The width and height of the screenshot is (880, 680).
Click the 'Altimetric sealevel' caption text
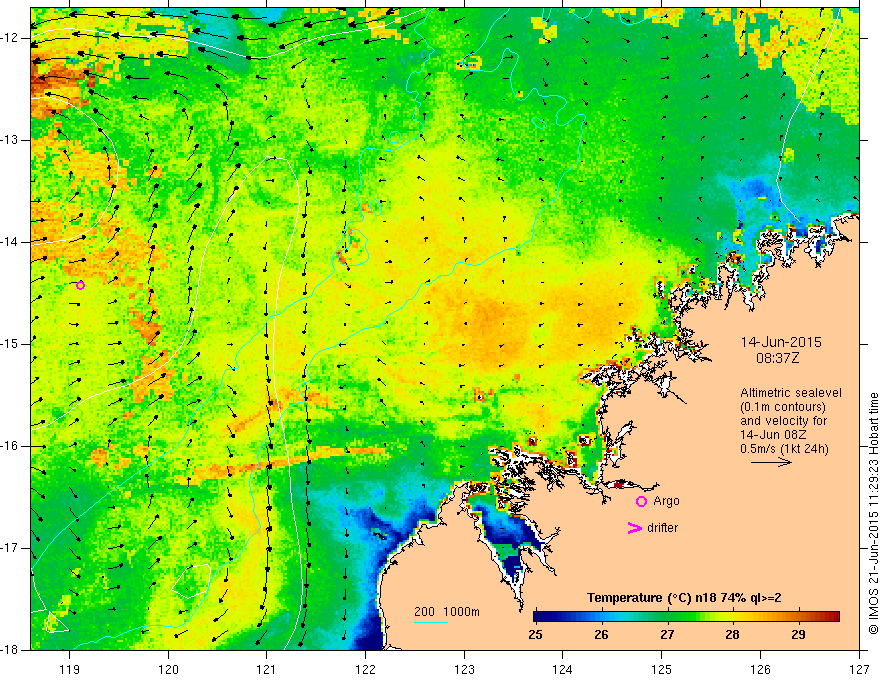[791, 393]
